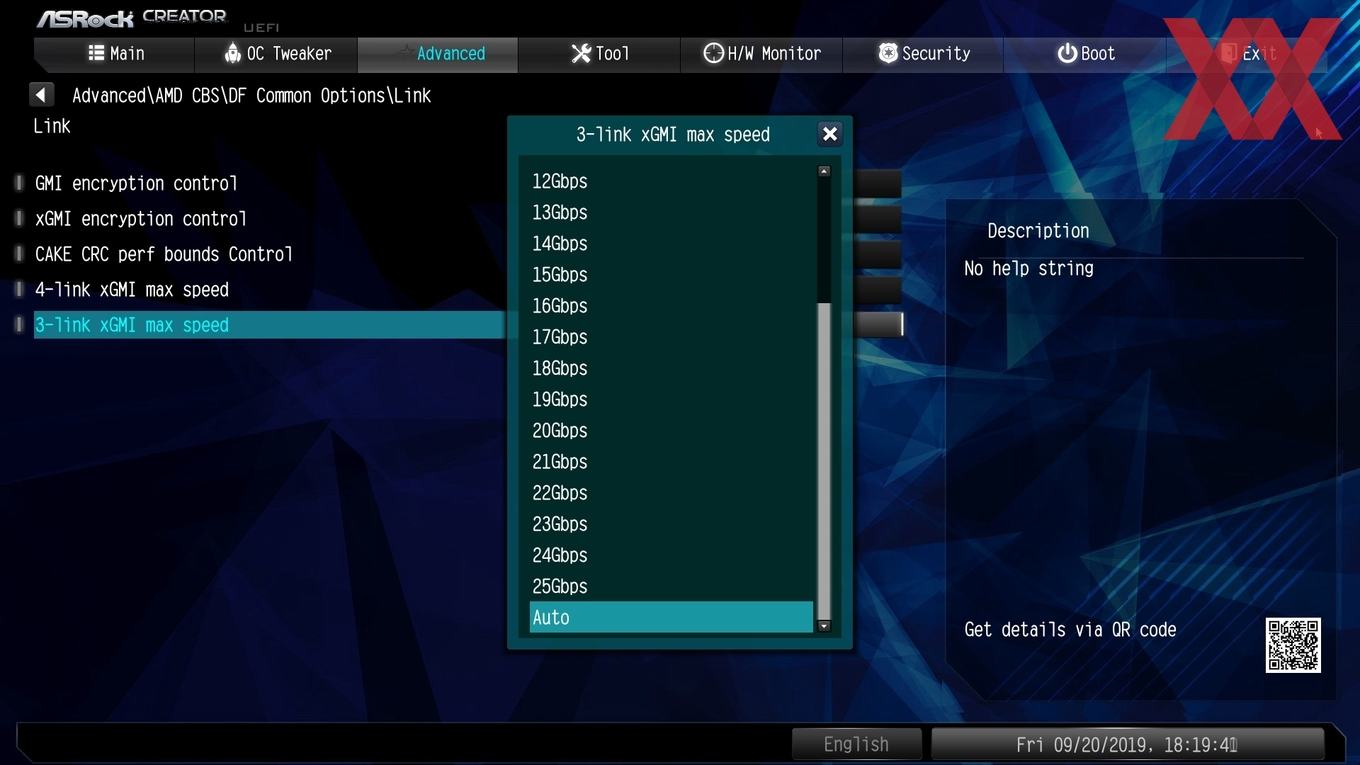The width and height of the screenshot is (1360, 765).
Task: Open the 3-link xGMI value dropdown
Action: click(878, 324)
